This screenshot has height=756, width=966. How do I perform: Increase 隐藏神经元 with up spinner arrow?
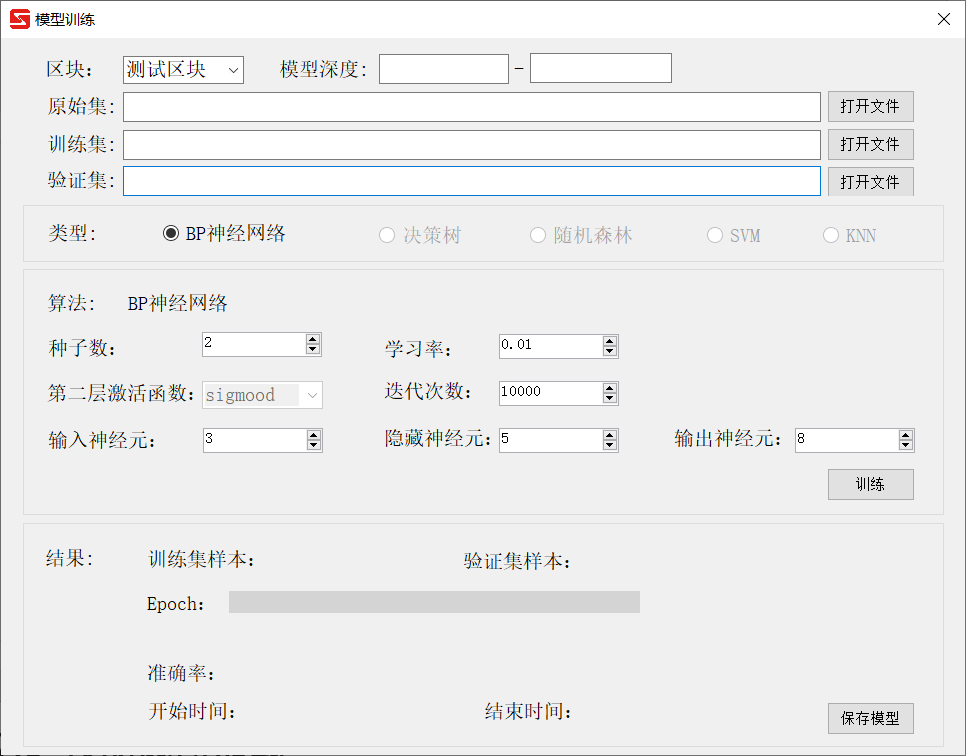(x=610, y=435)
